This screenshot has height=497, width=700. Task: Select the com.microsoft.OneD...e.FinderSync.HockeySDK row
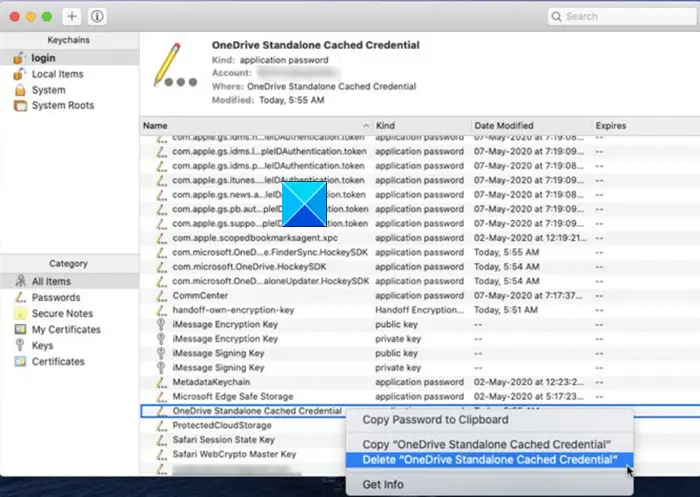pyautogui.click(x=420, y=252)
